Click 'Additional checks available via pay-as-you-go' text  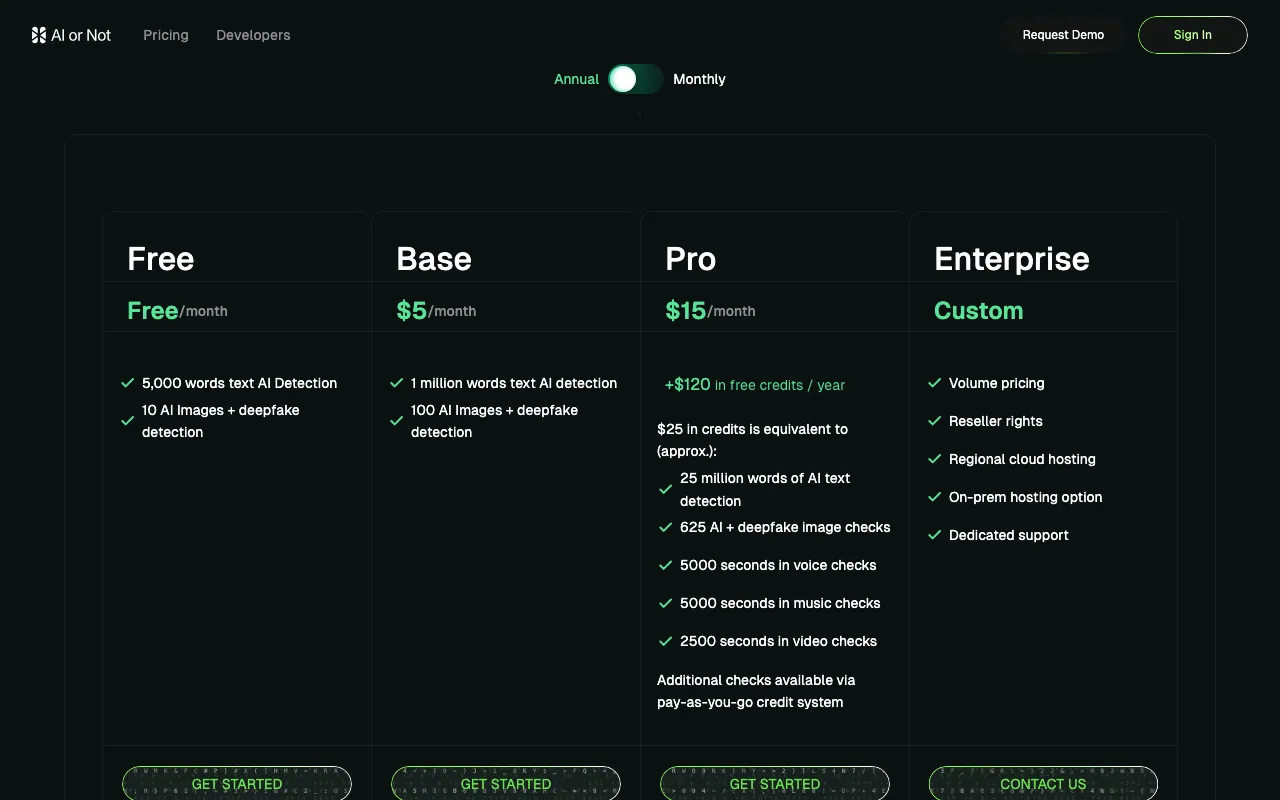(x=756, y=691)
